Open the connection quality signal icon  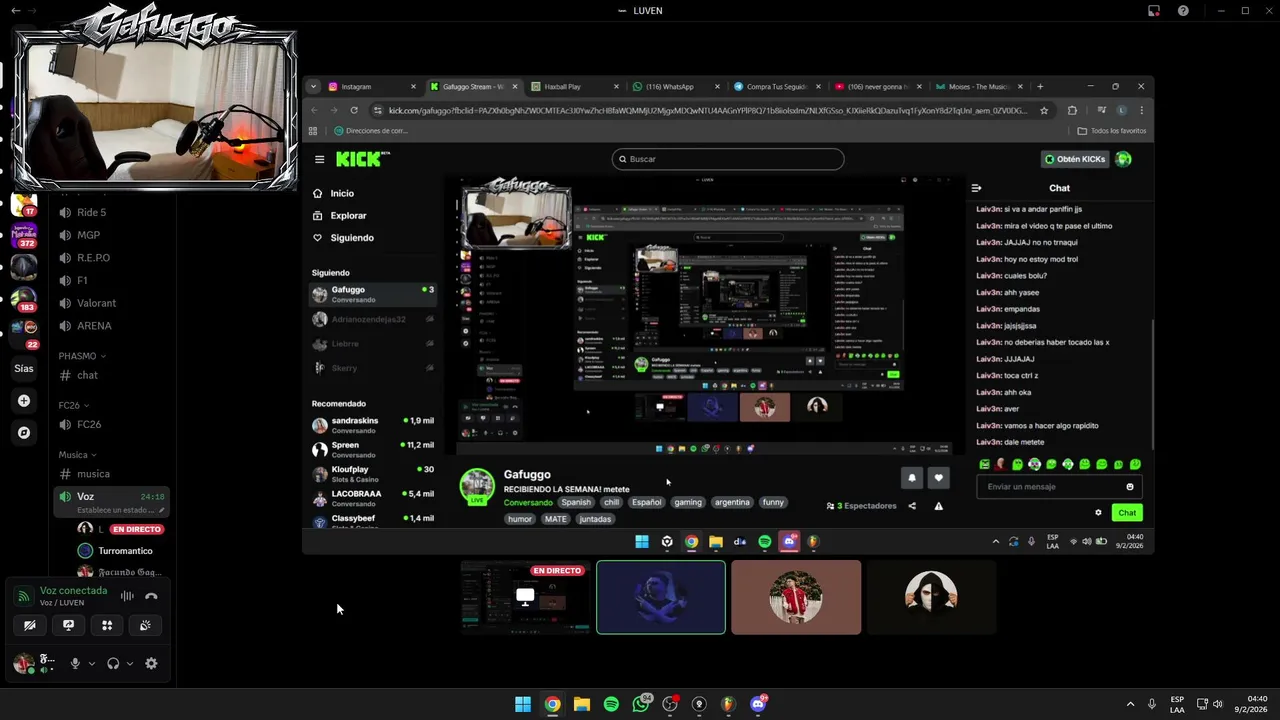tap(24, 596)
